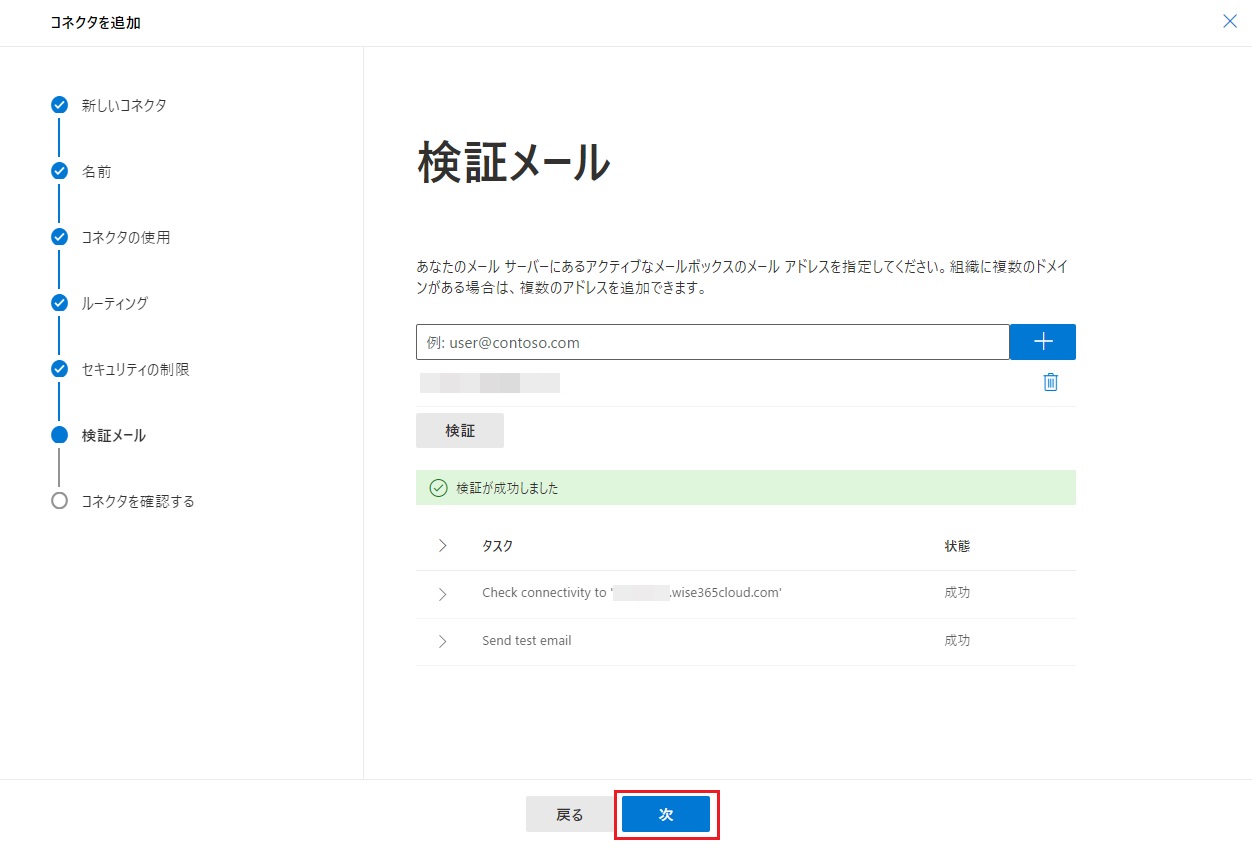Click the plus icon to add email address

click(x=1042, y=342)
